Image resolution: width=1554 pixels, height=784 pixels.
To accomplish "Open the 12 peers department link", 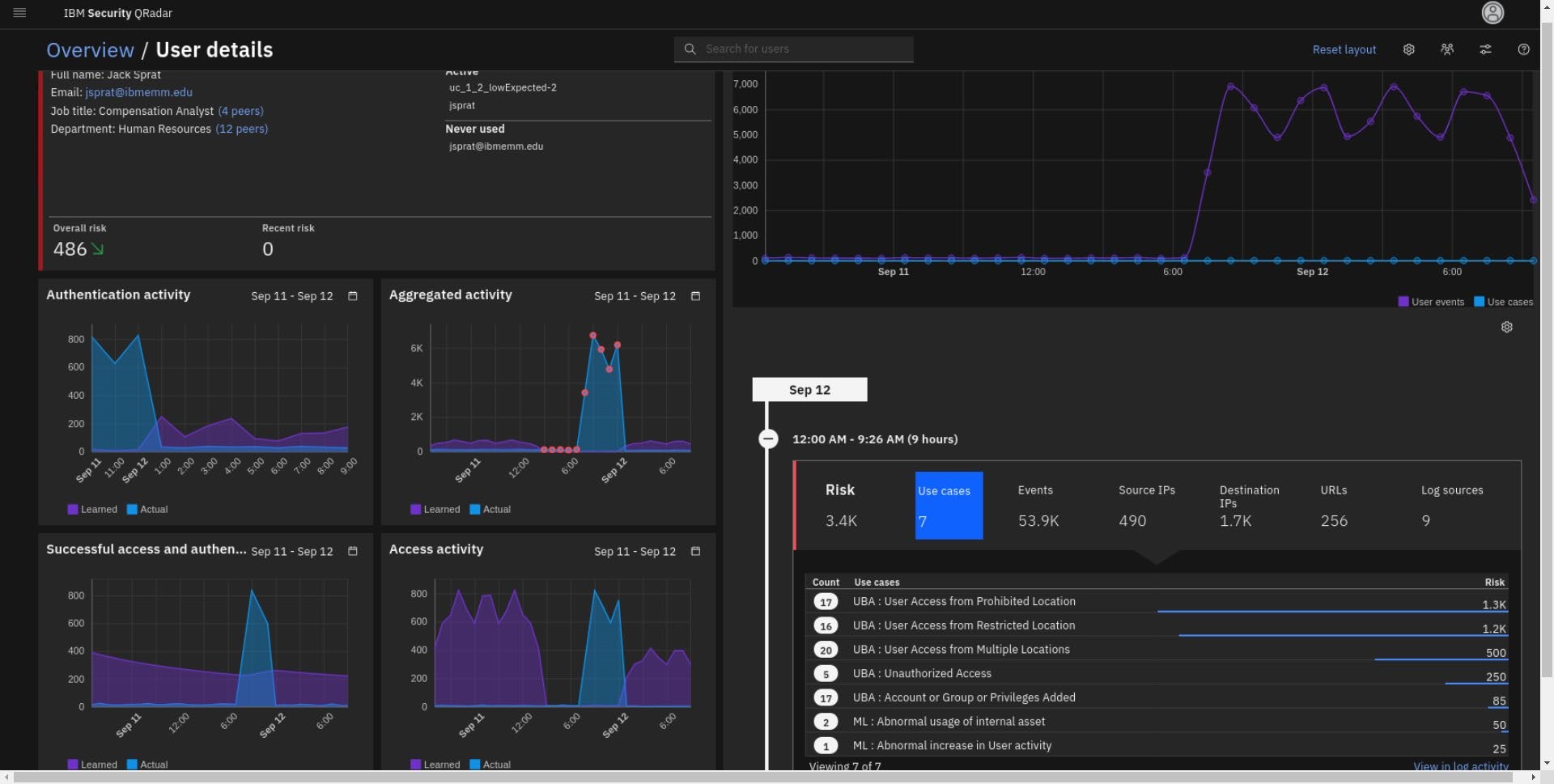I will 241,129.
